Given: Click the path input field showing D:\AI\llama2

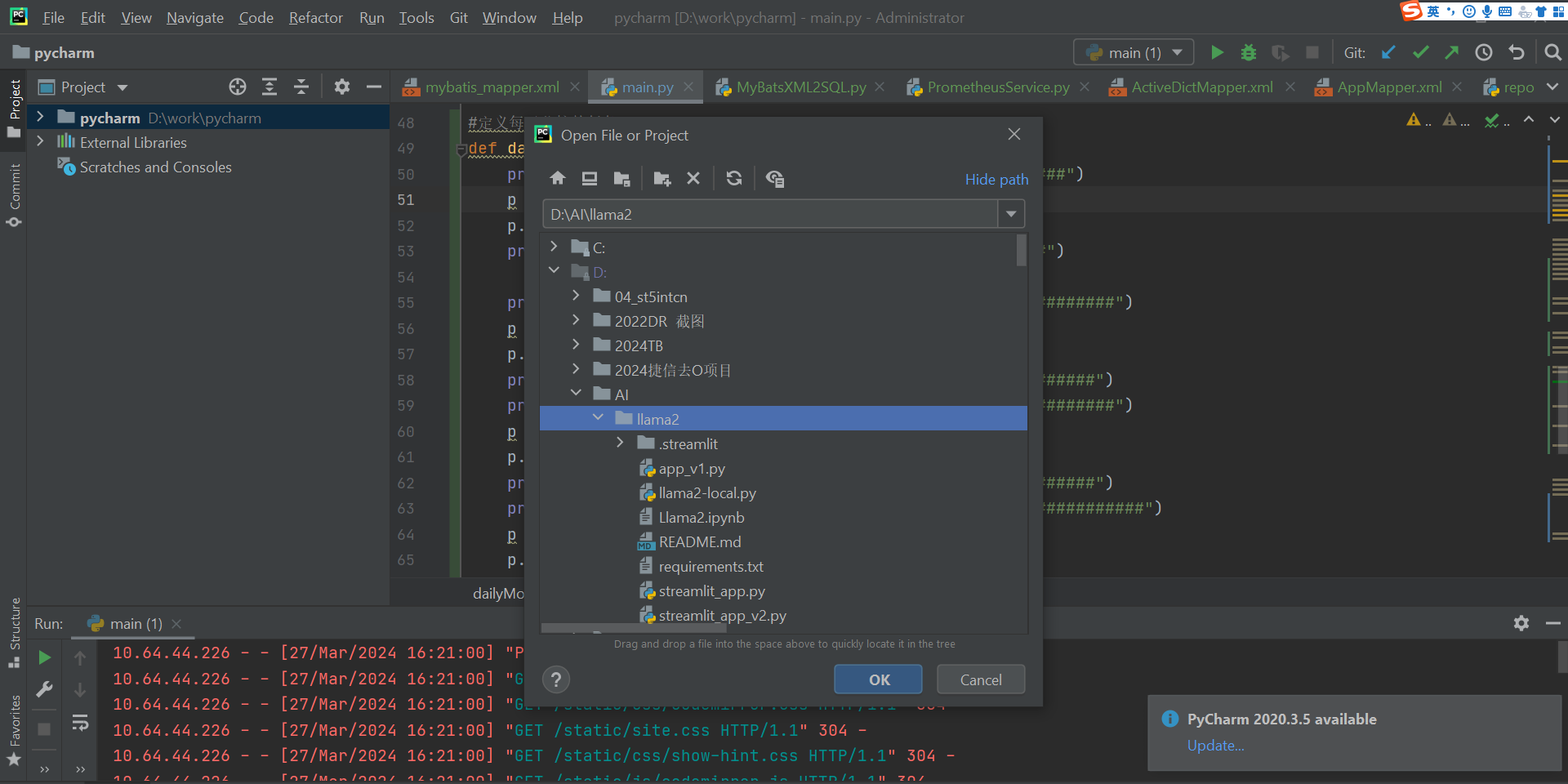Looking at the screenshot, I should coord(769,214).
